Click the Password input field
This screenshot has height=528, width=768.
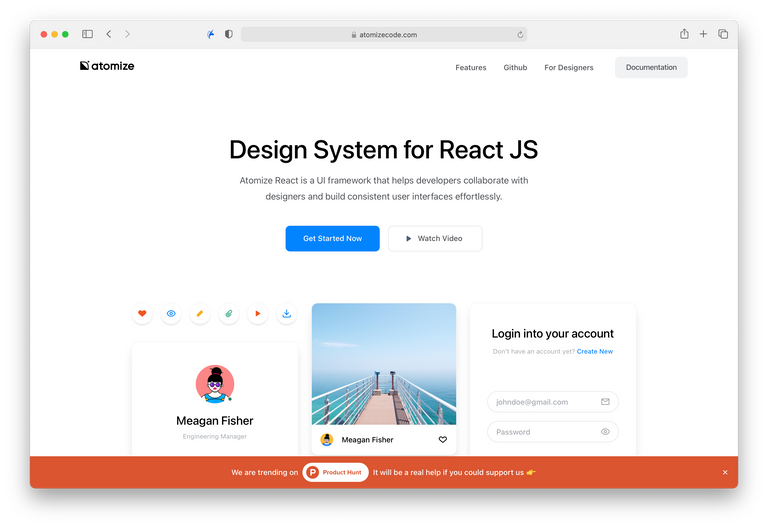(x=552, y=432)
